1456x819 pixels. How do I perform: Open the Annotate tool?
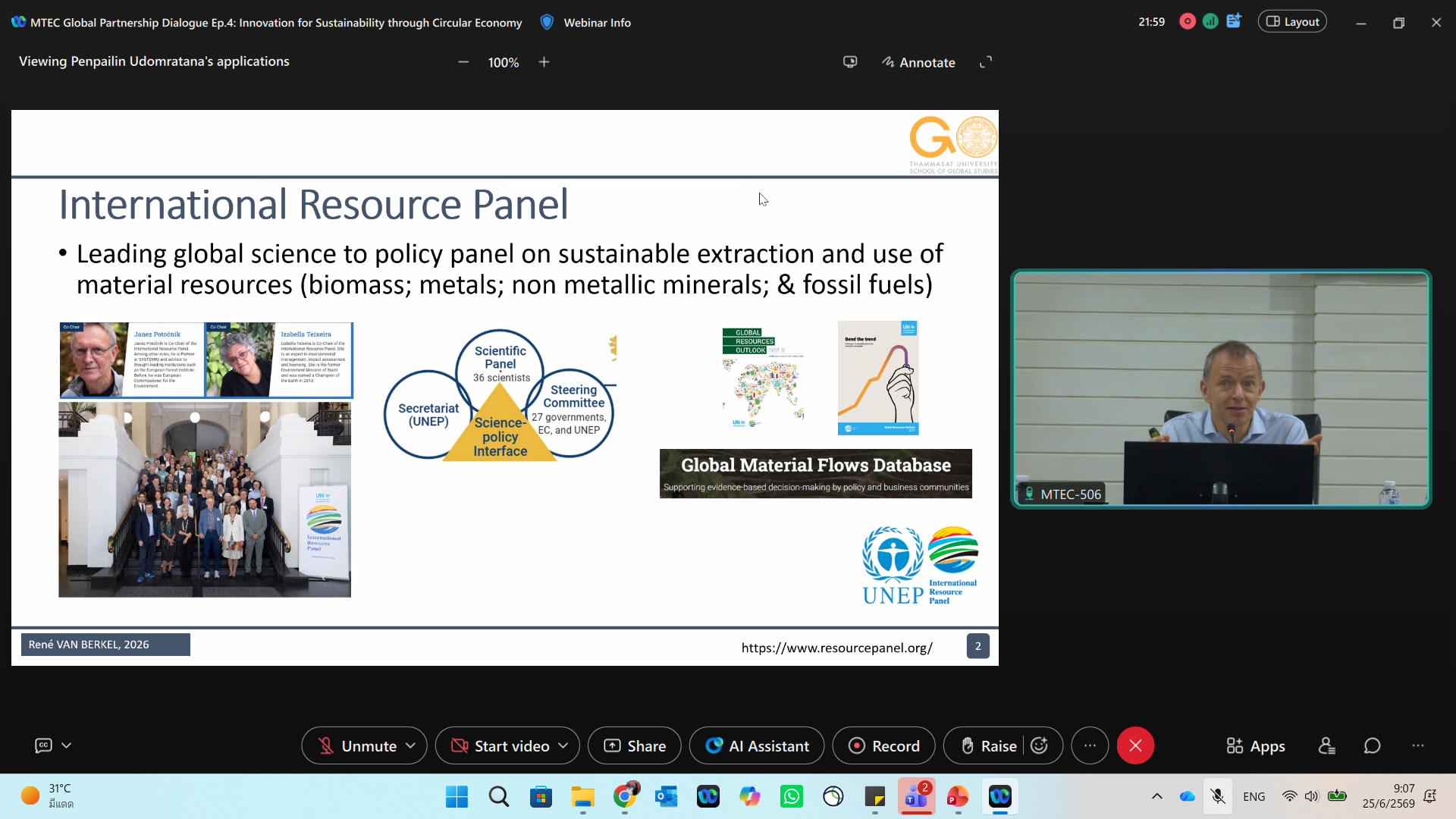tap(918, 63)
